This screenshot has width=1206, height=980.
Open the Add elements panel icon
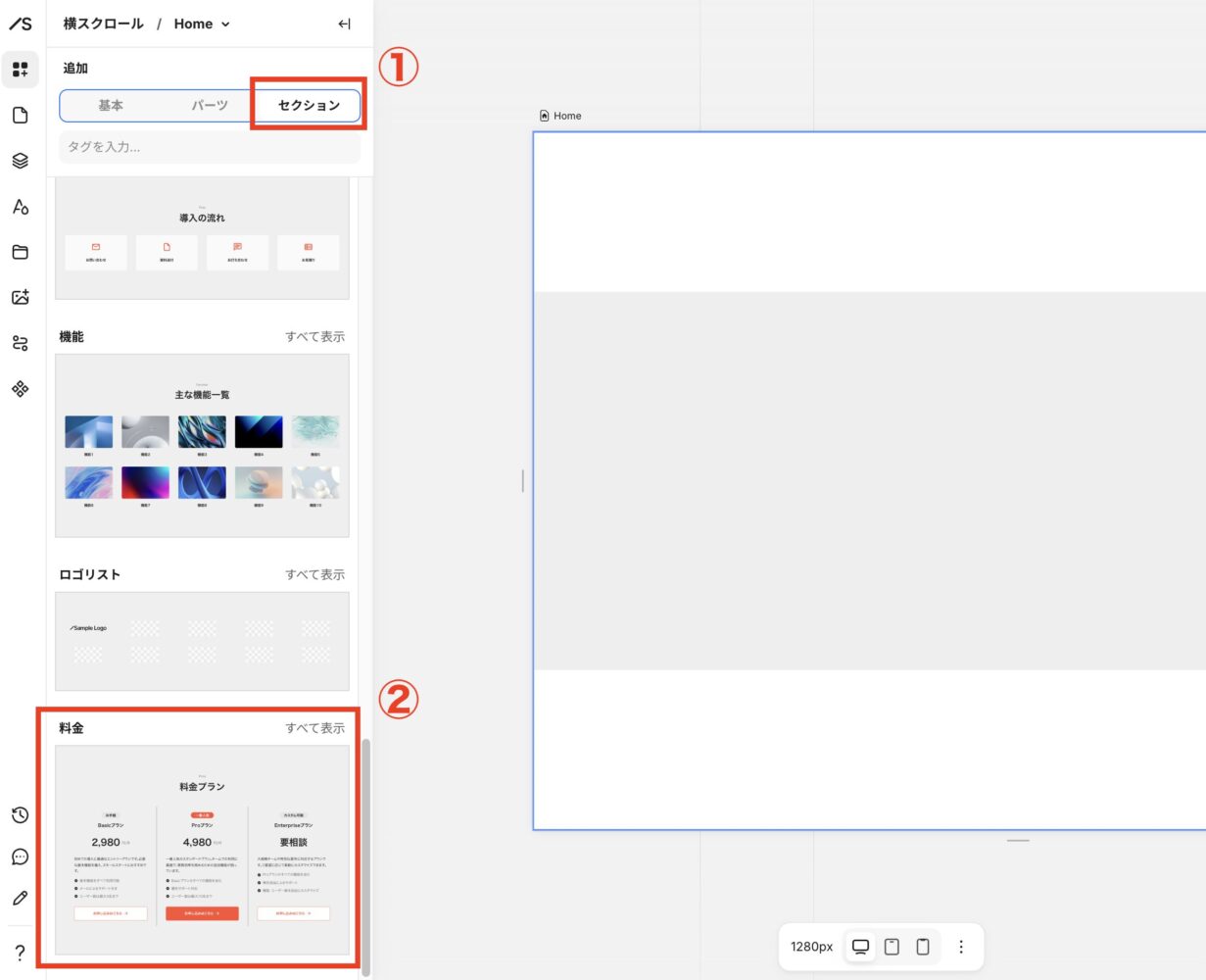click(20, 70)
